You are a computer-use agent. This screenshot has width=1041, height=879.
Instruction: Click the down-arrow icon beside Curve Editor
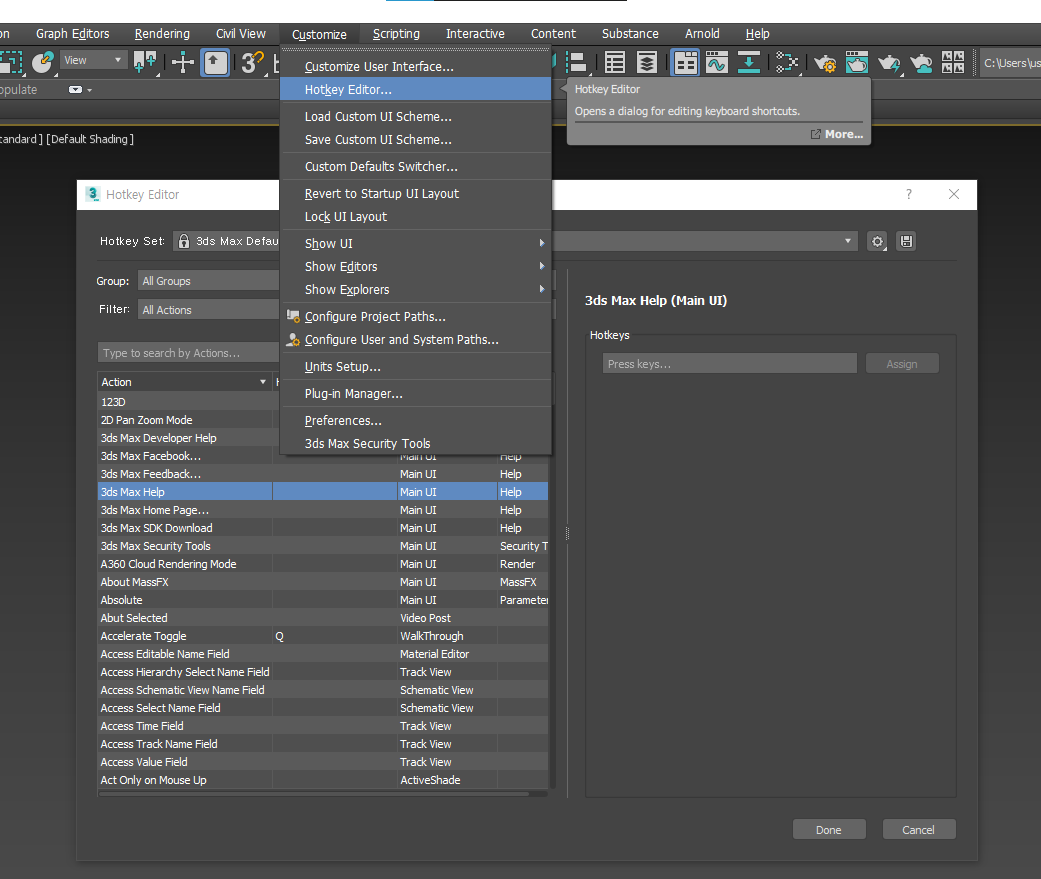[x=749, y=62]
